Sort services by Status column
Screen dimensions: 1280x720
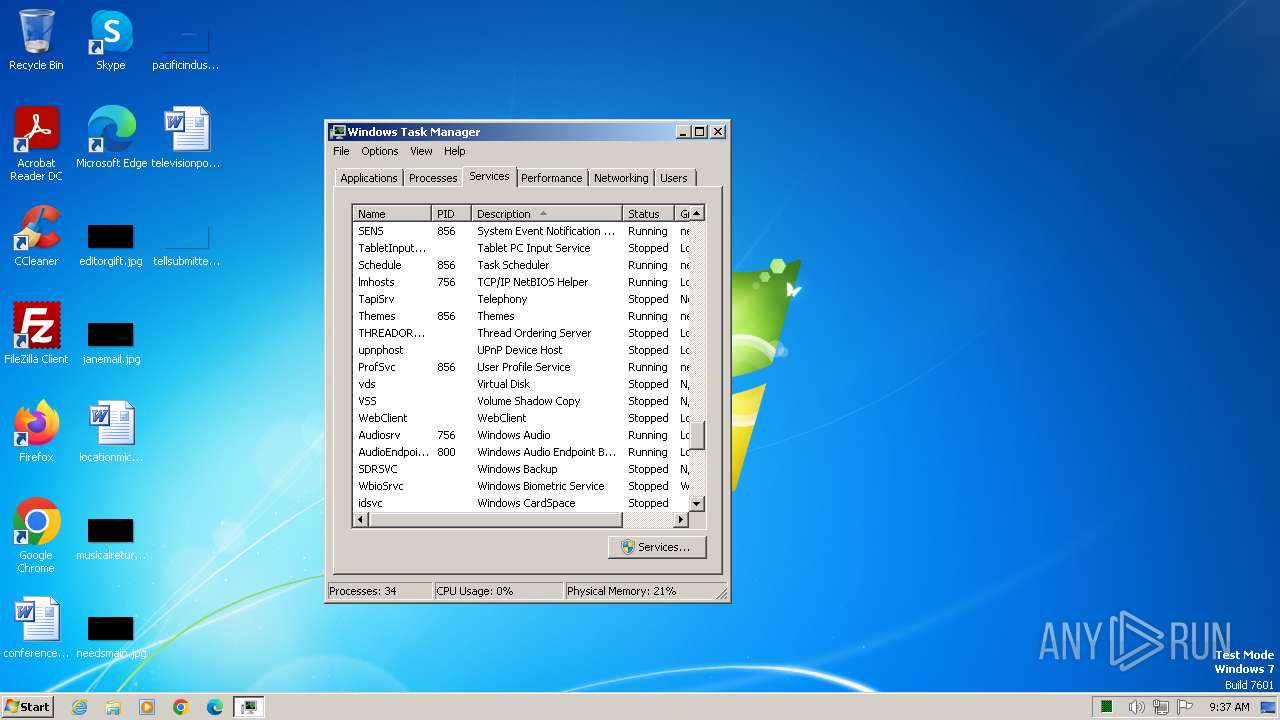click(x=649, y=214)
